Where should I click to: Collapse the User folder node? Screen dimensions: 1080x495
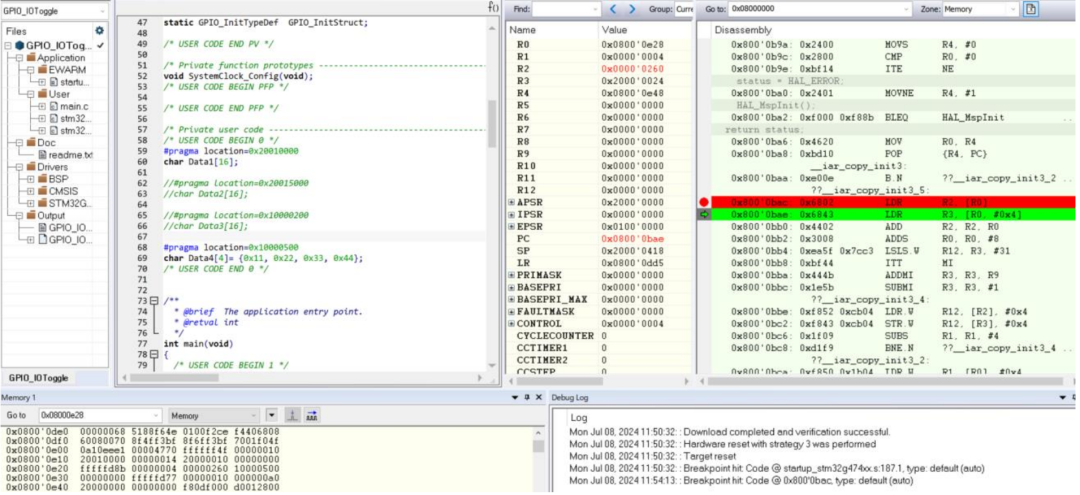pos(30,94)
